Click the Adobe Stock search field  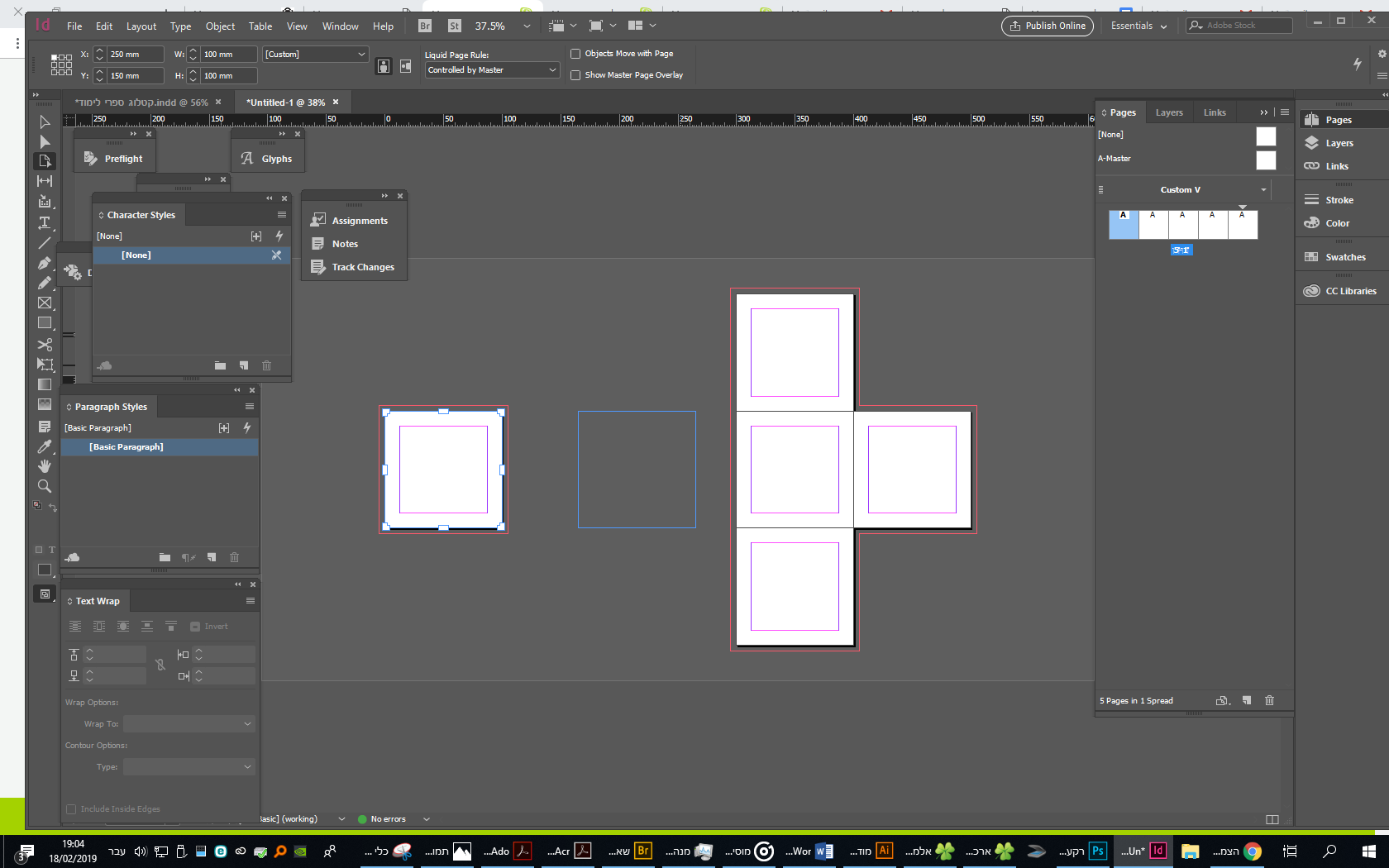1246,26
